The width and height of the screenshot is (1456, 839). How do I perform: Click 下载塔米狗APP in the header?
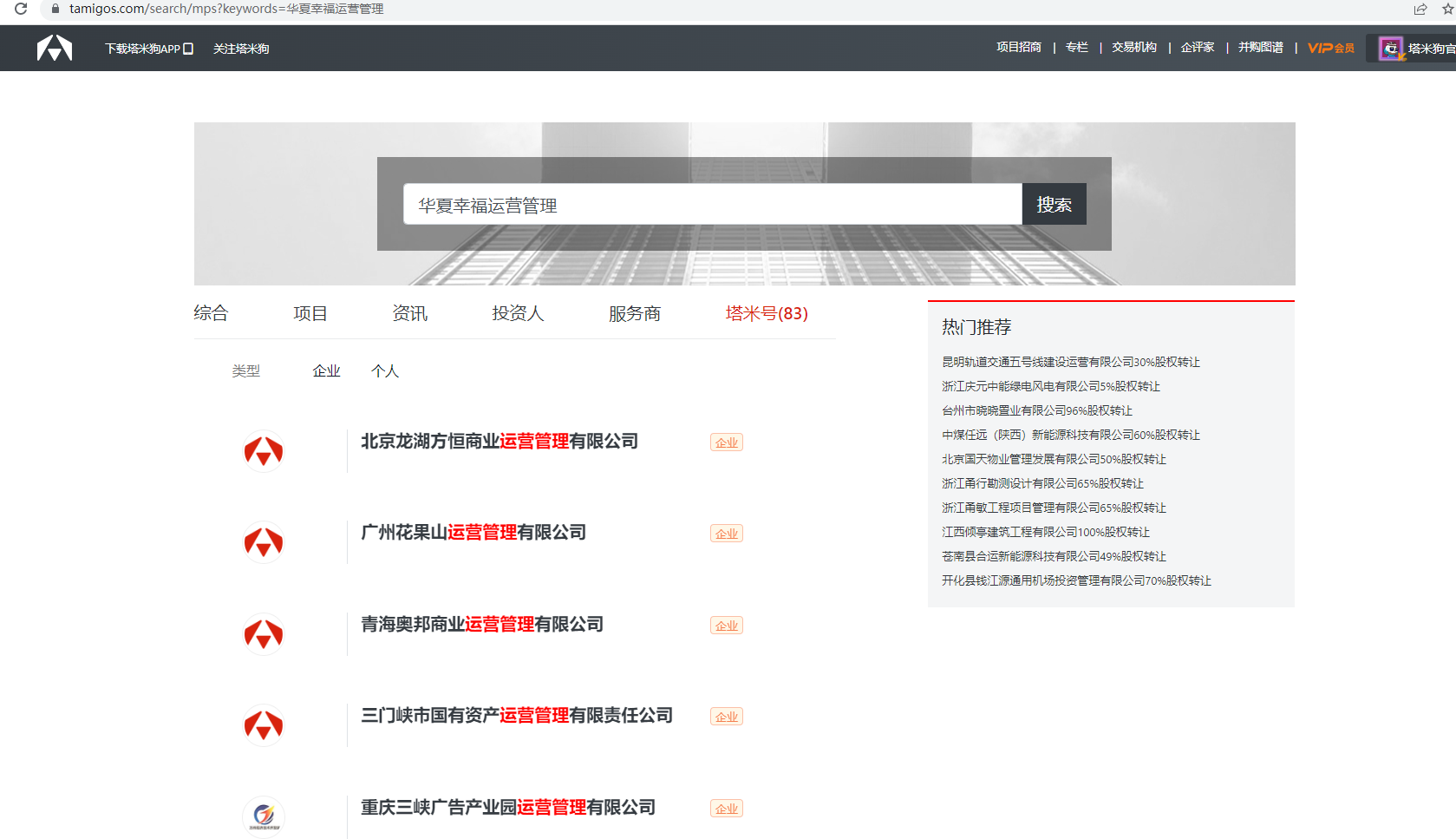(x=143, y=49)
